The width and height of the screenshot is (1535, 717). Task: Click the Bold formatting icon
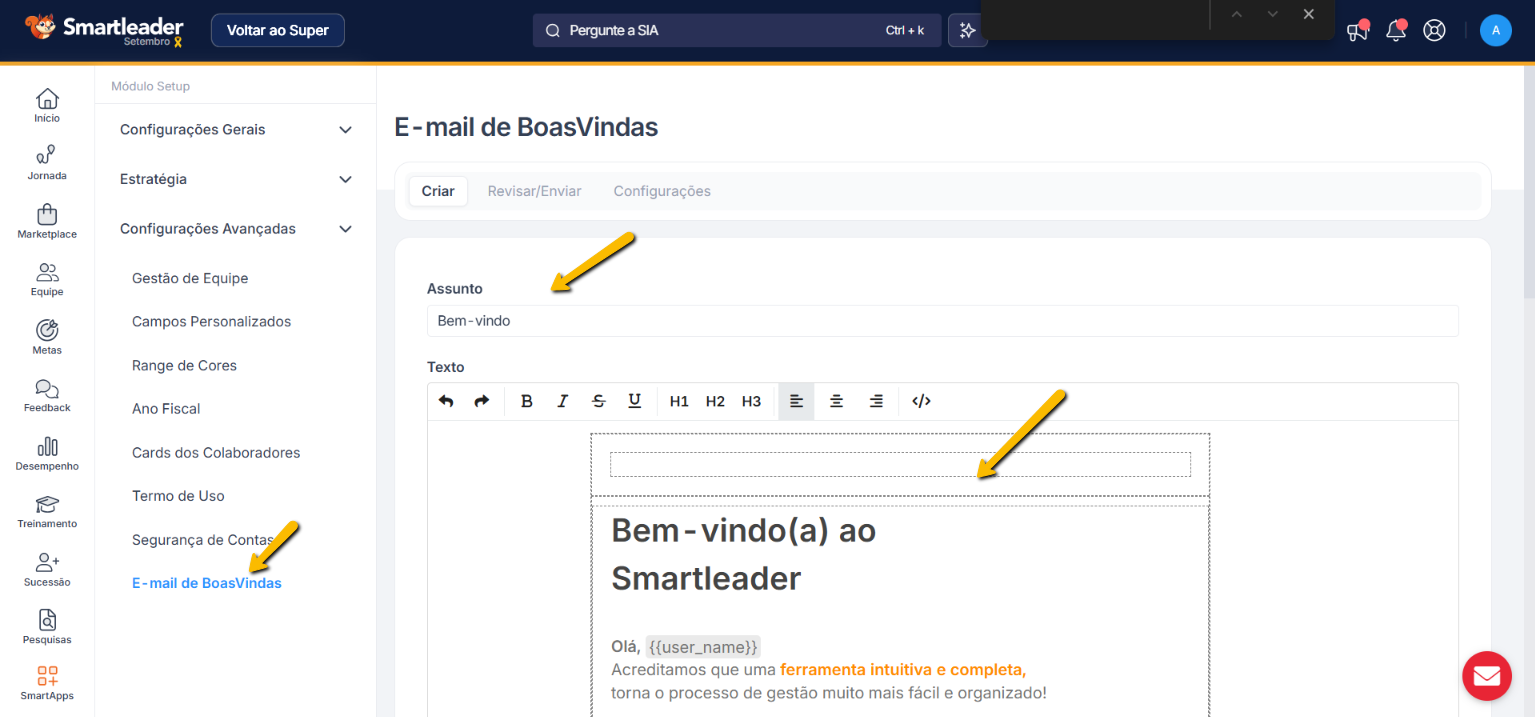point(527,401)
